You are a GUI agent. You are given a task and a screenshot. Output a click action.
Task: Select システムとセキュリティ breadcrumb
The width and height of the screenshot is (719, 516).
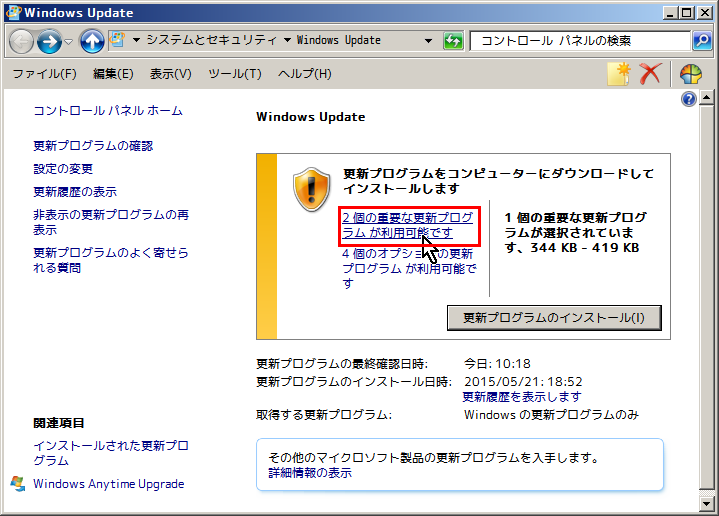pos(212,40)
